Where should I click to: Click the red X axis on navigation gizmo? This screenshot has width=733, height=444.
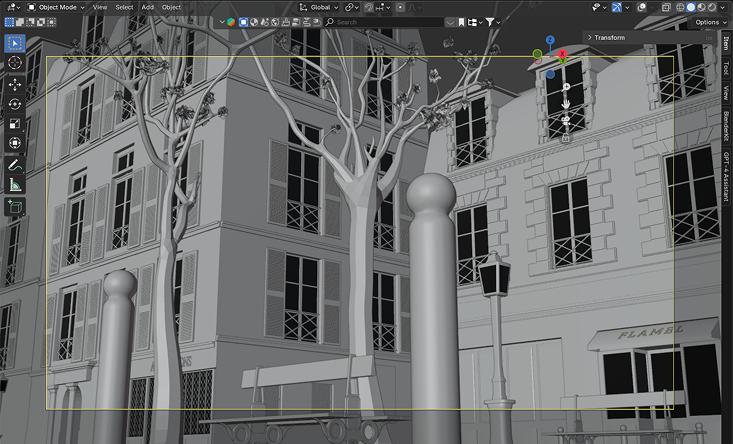pyautogui.click(x=562, y=54)
